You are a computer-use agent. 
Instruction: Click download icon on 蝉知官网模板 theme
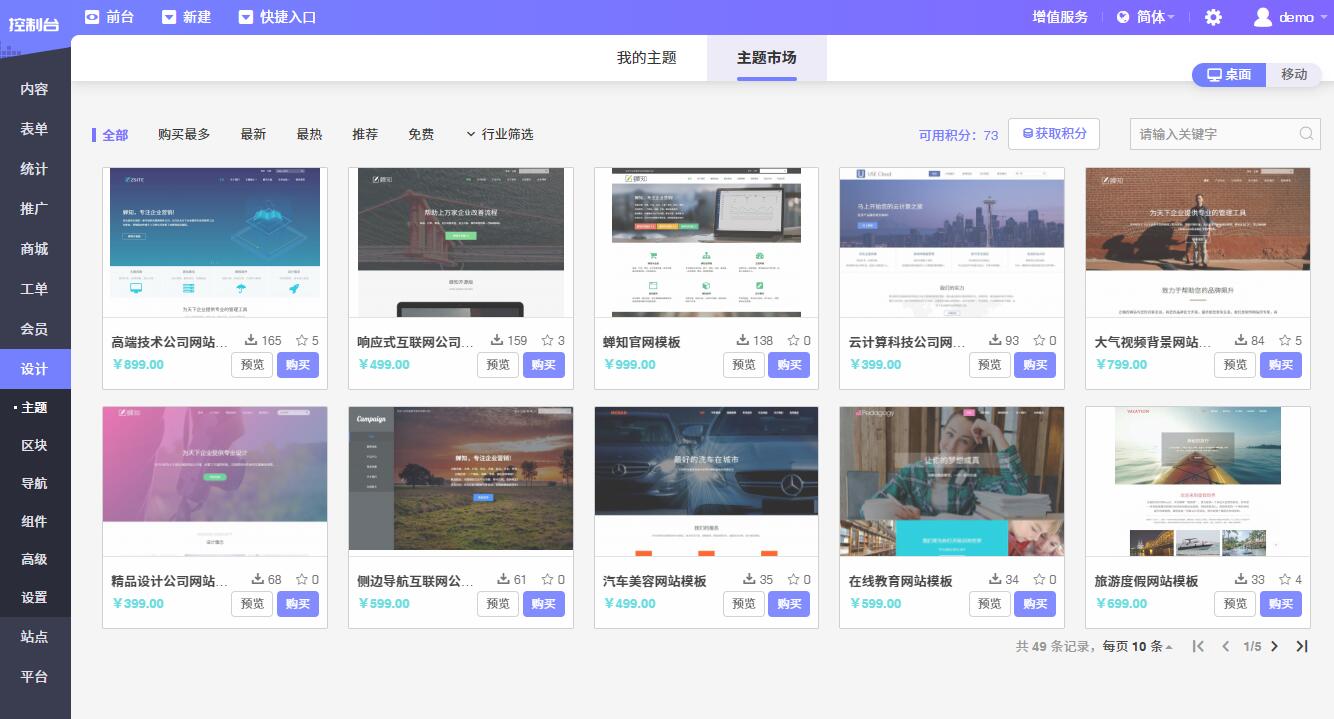(743, 341)
